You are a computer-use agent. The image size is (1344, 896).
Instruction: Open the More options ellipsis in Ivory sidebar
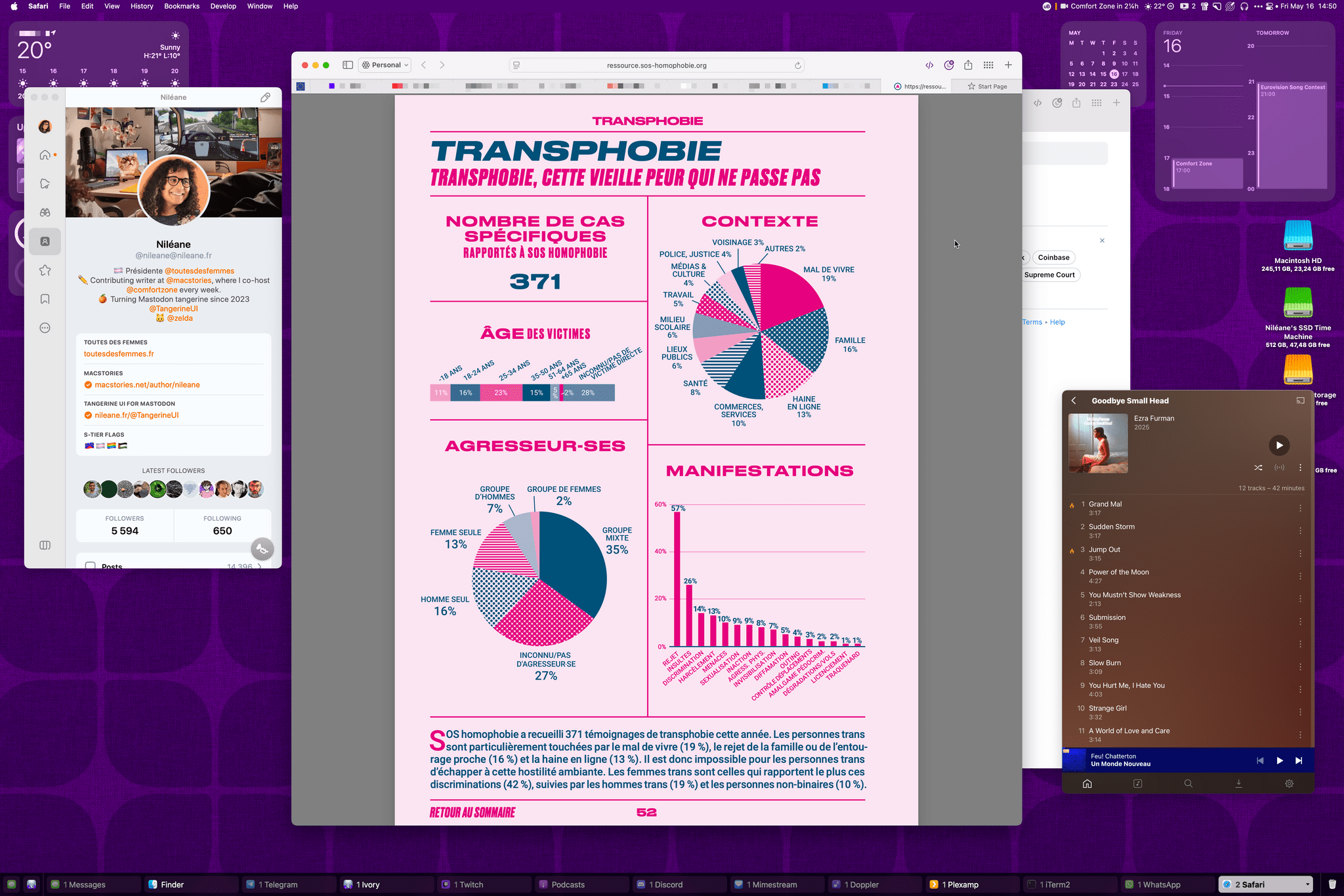[x=45, y=328]
